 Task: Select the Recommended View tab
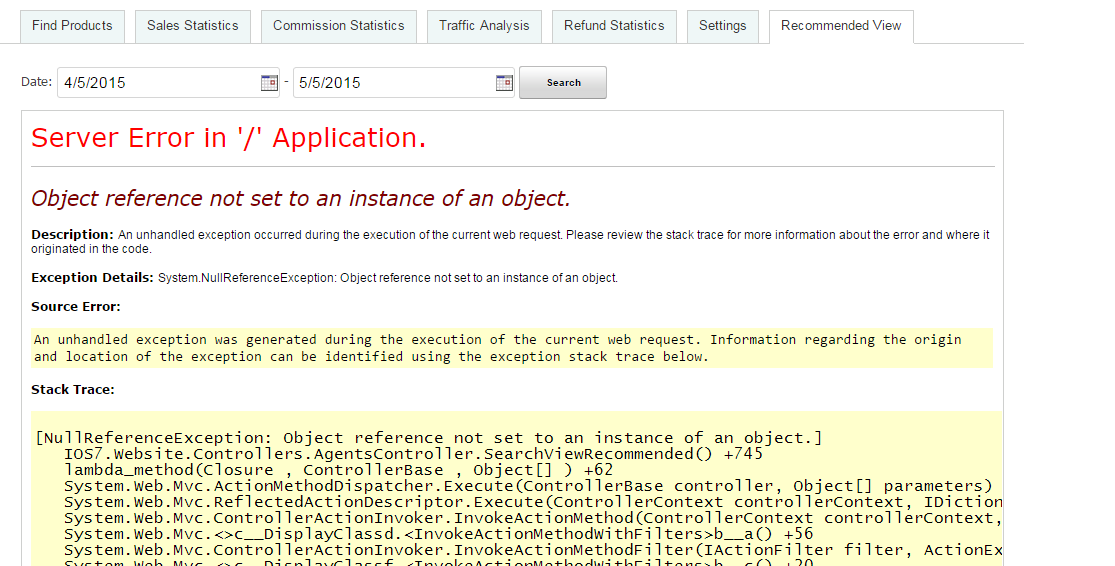(x=841, y=26)
